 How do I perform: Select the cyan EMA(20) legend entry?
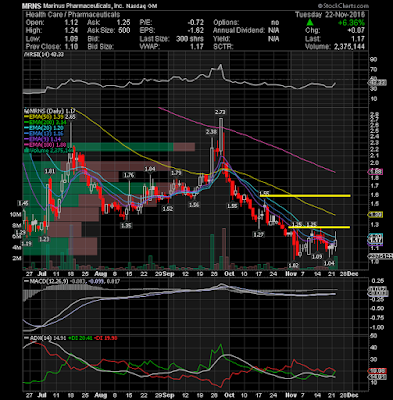[x=43, y=128]
